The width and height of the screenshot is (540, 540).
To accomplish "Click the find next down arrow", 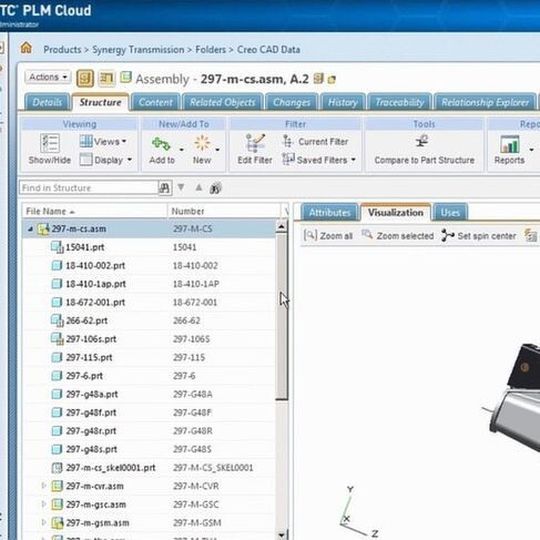I will [x=181, y=188].
